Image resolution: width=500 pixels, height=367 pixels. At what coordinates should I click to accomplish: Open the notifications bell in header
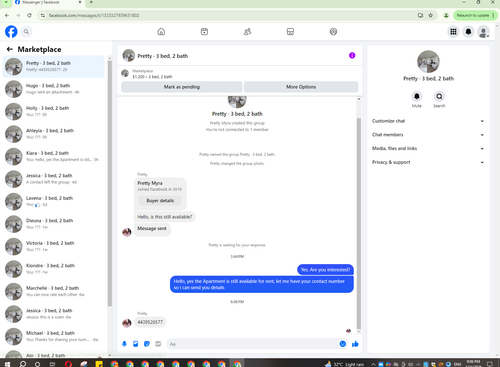468,32
